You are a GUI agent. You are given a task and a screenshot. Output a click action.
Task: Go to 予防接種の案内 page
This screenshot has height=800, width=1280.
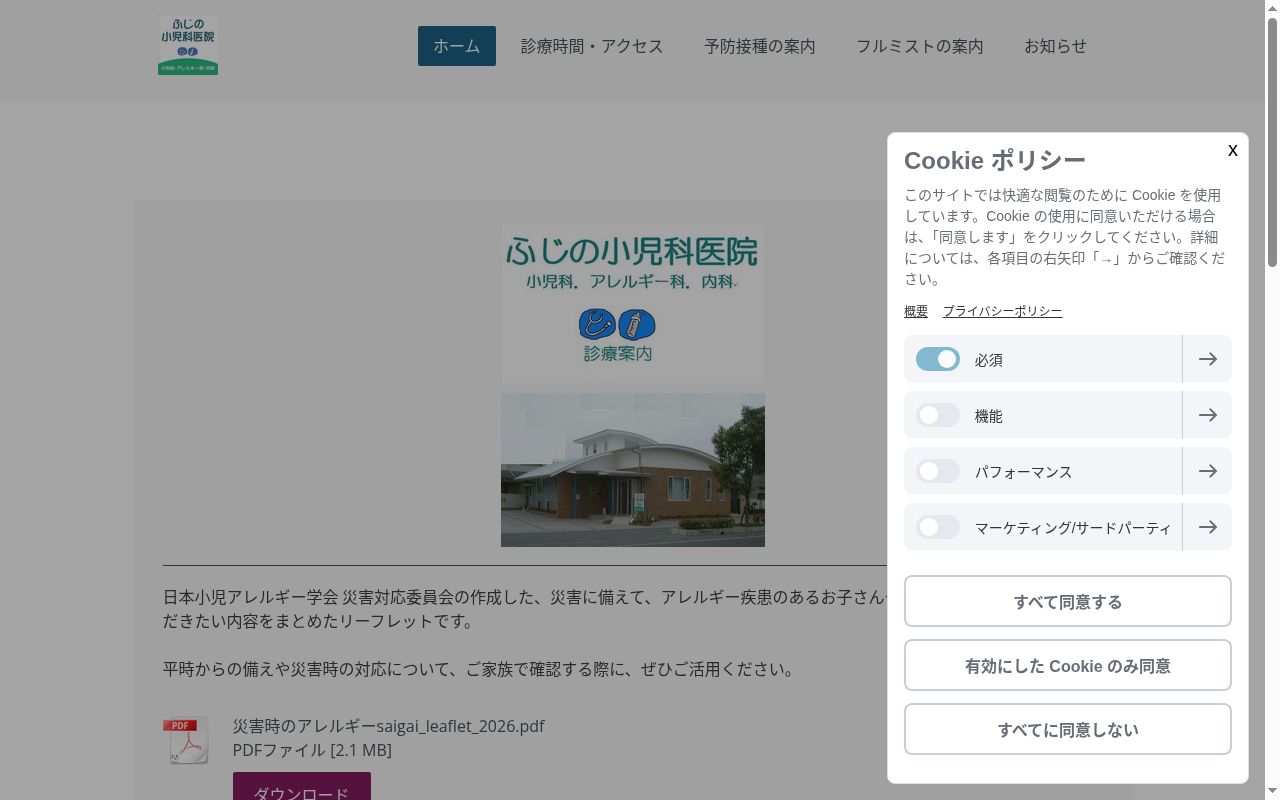tap(760, 46)
